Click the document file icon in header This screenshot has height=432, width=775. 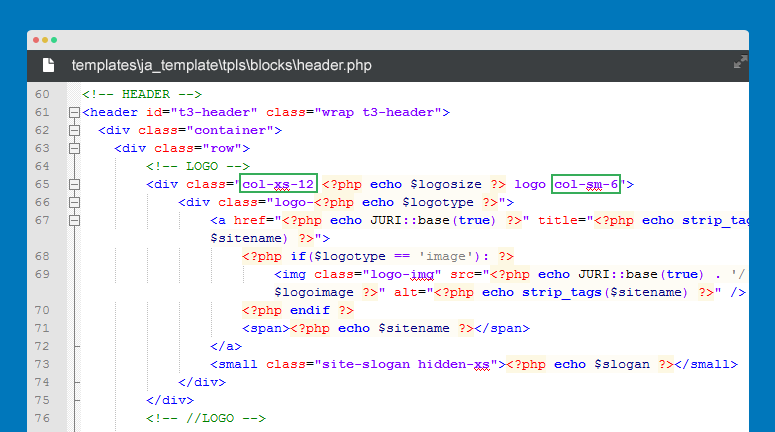pyautogui.click(x=48, y=65)
